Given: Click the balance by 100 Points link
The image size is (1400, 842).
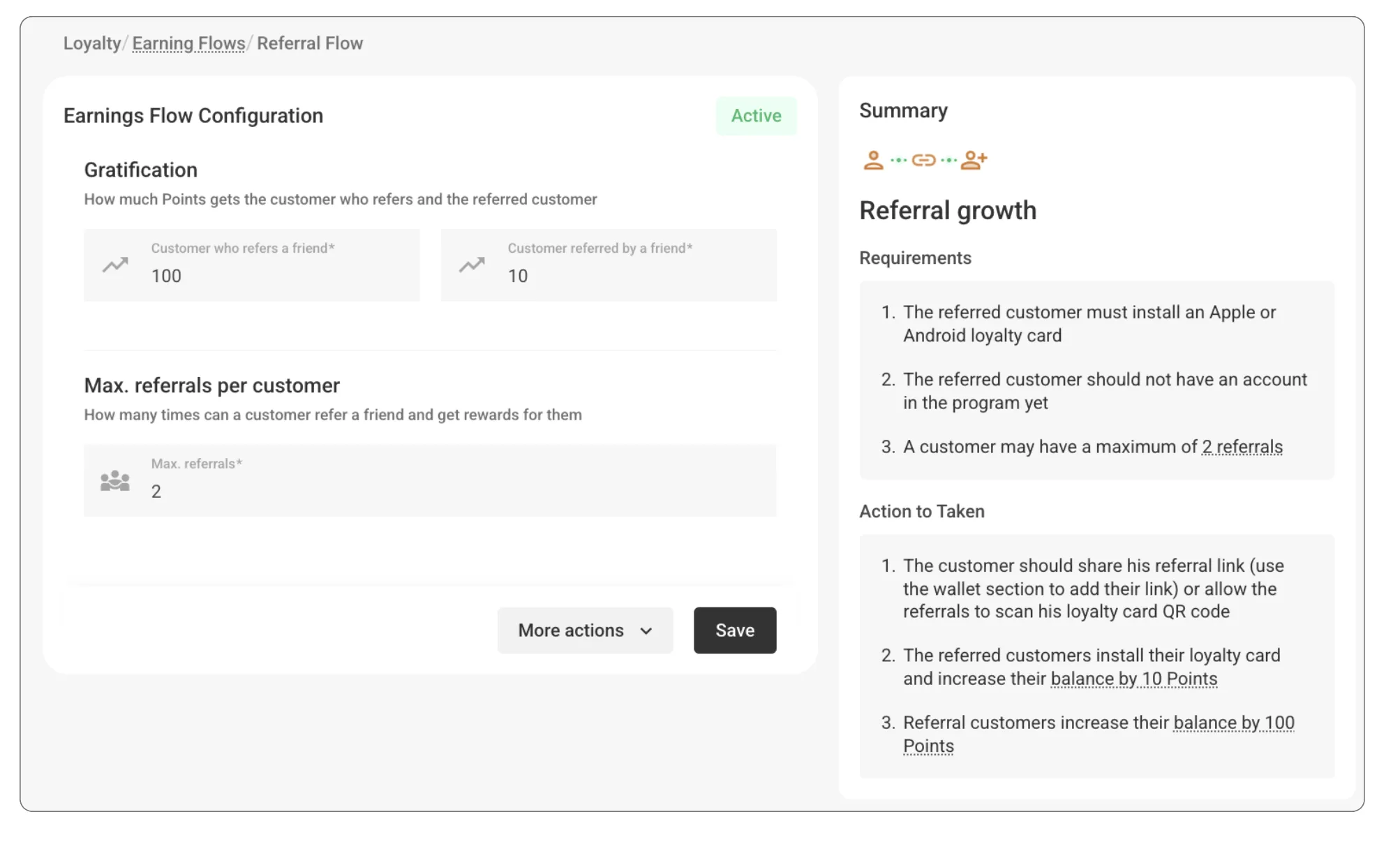Looking at the screenshot, I should coord(1233,723).
